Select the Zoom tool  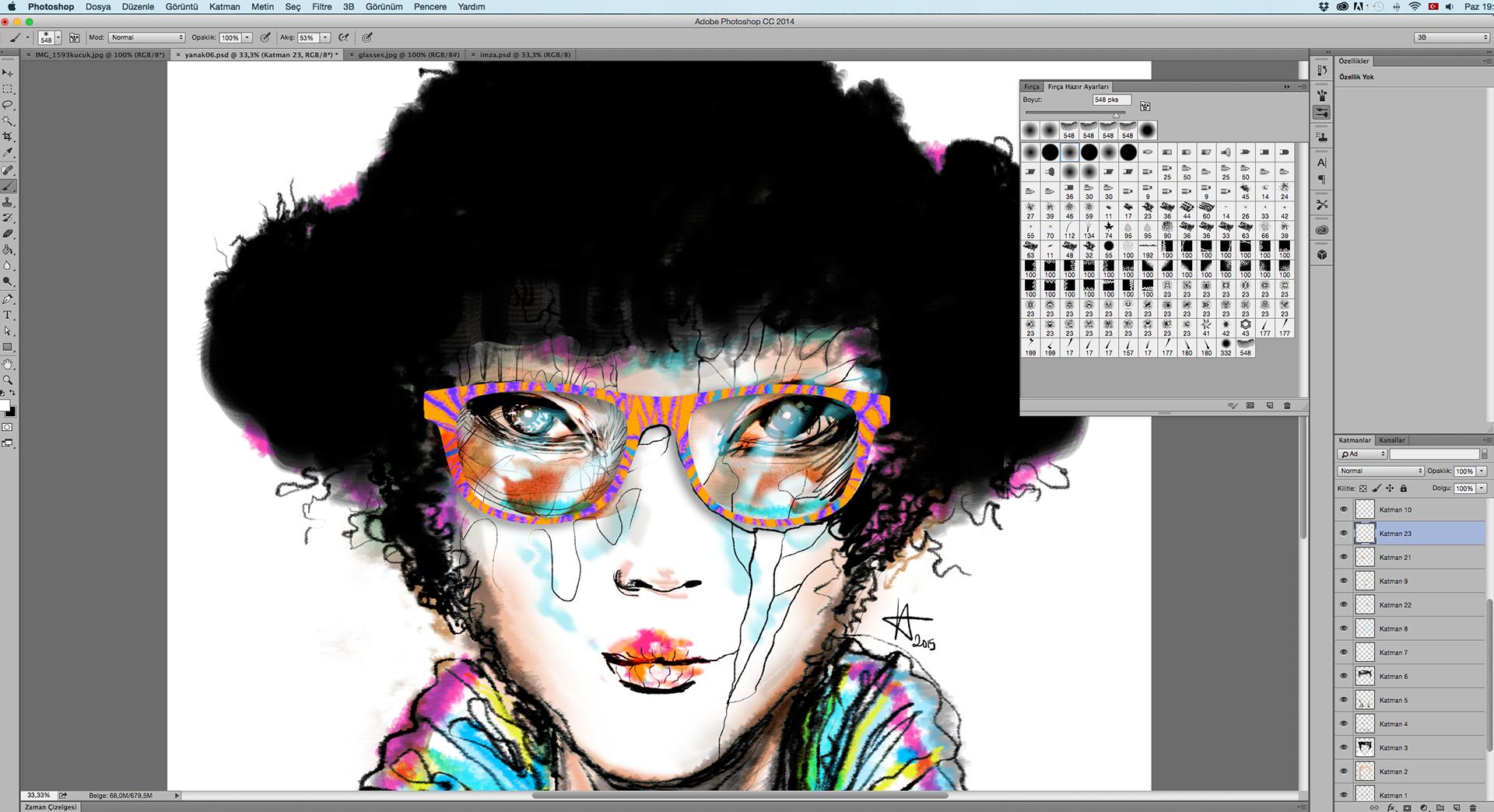[x=8, y=380]
